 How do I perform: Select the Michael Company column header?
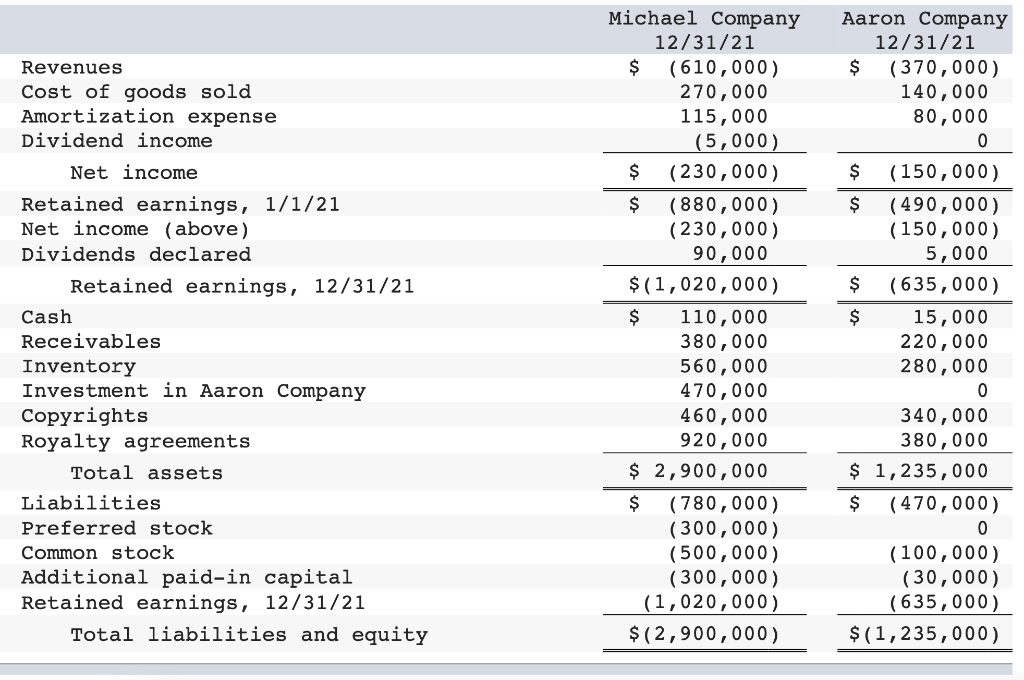pos(705,18)
